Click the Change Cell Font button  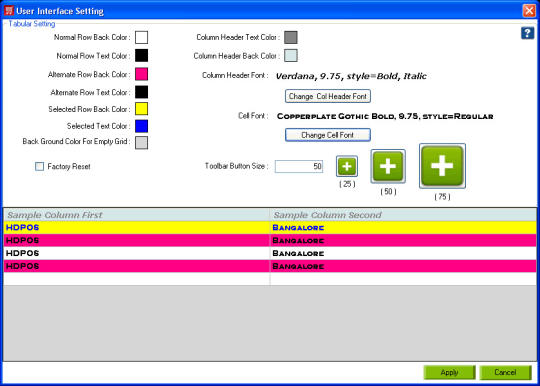[328, 135]
